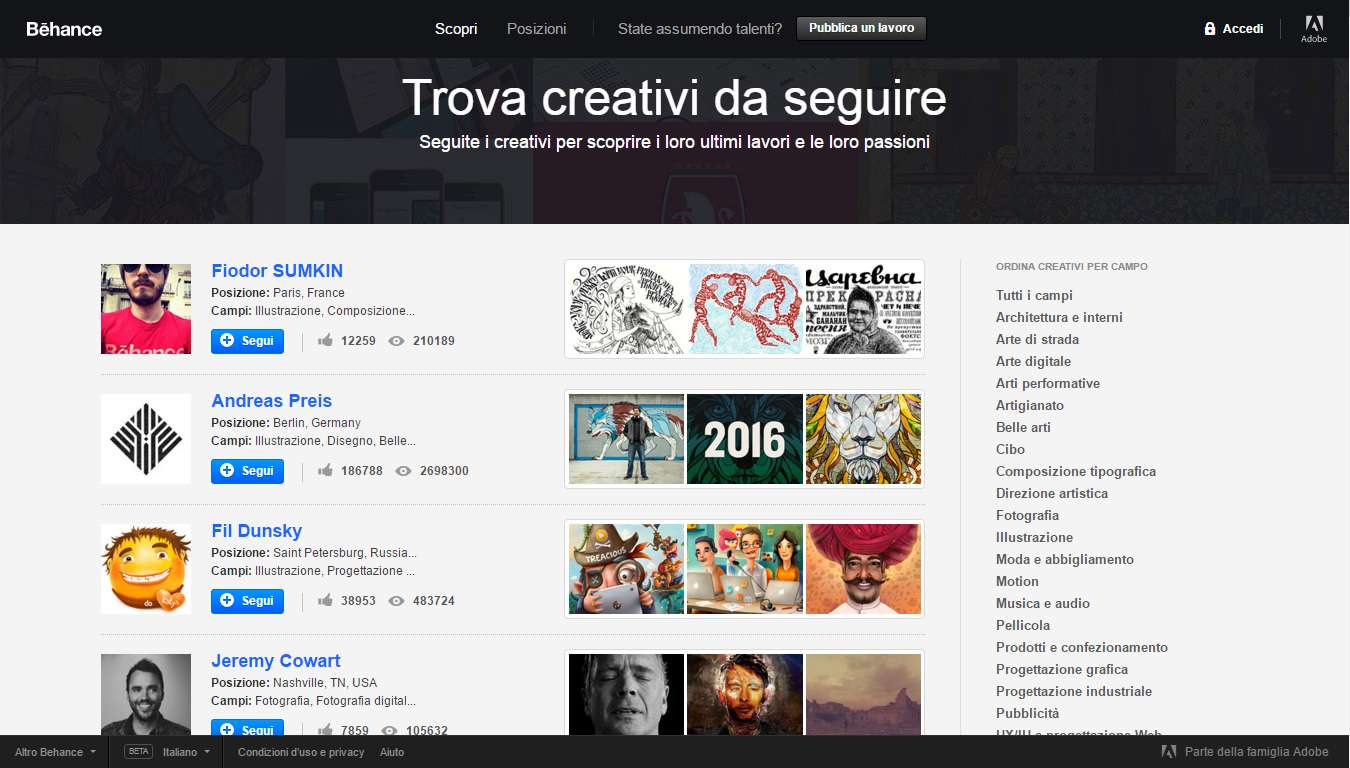Select the Fotografia field filter
This screenshot has width=1350, height=768.
point(1027,515)
